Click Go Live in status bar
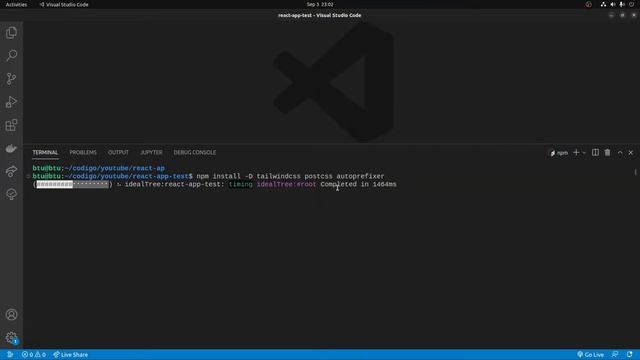The width and height of the screenshot is (640, 360). (591, 355)
